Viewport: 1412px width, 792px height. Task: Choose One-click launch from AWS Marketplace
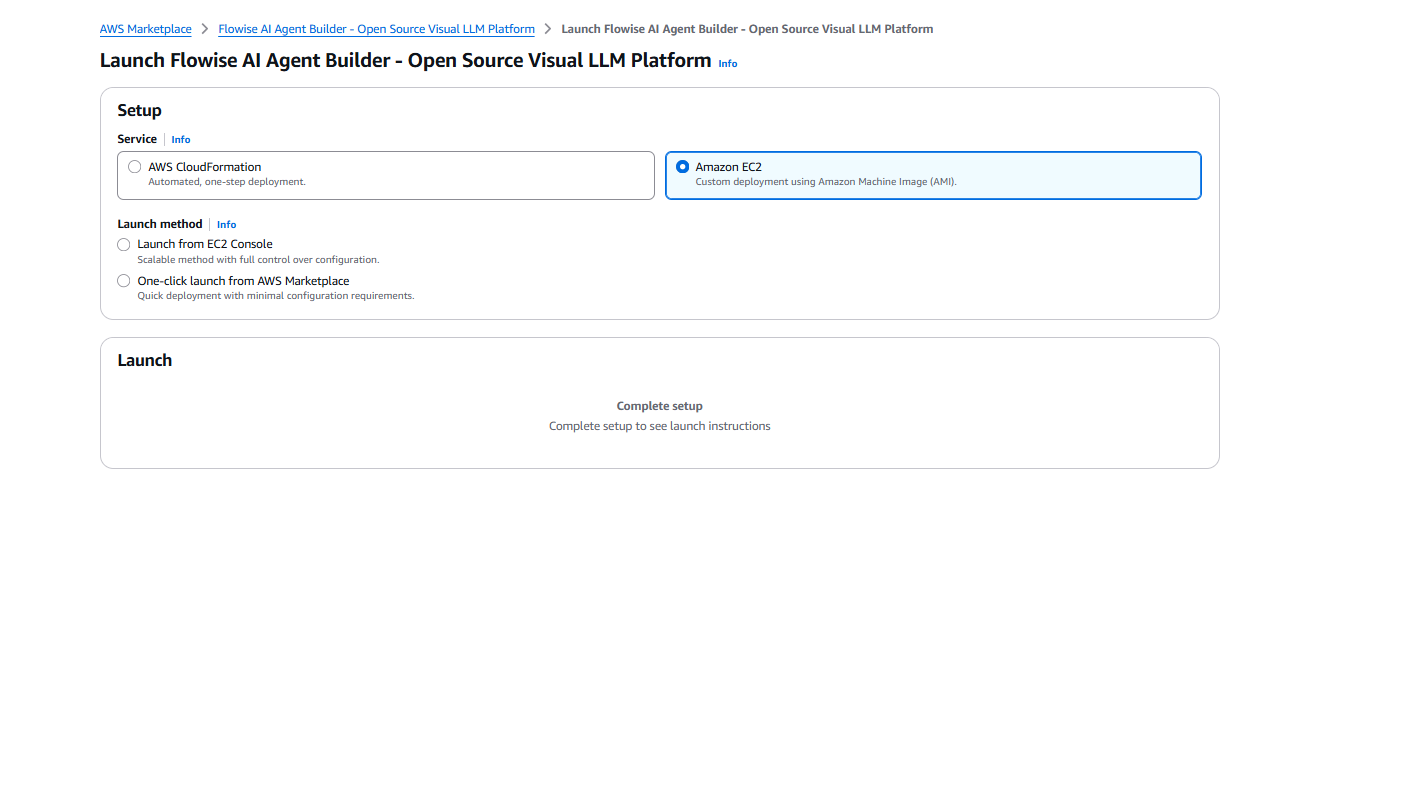[x=124, y=281]
